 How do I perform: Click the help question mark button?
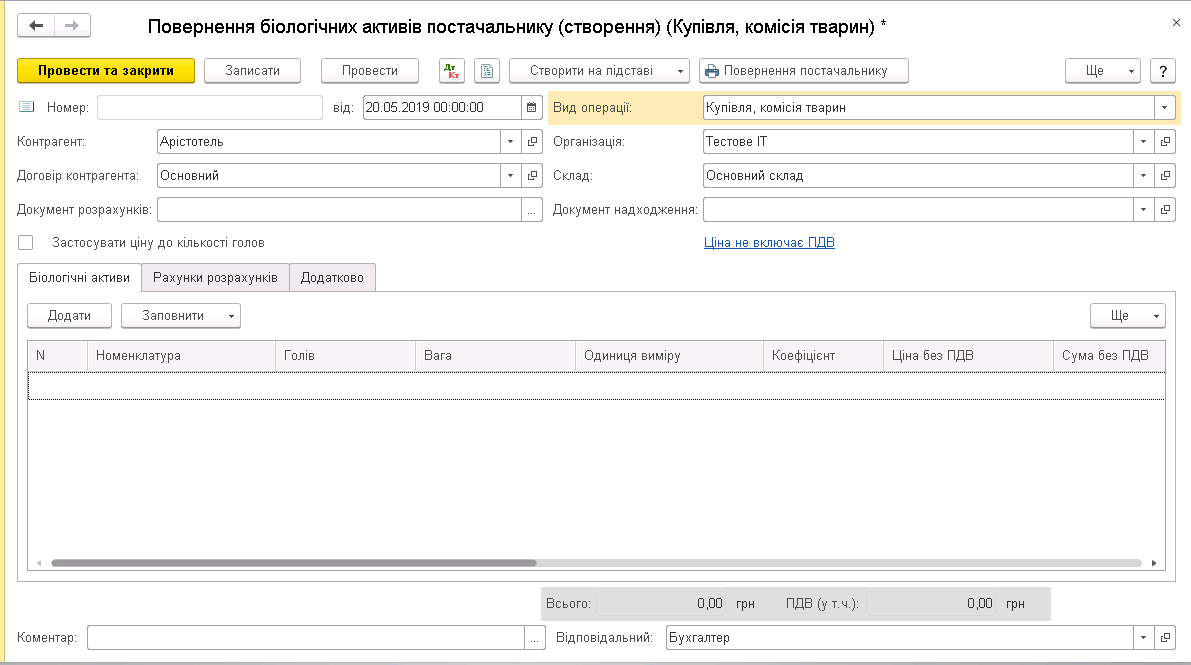(1161, 71)
